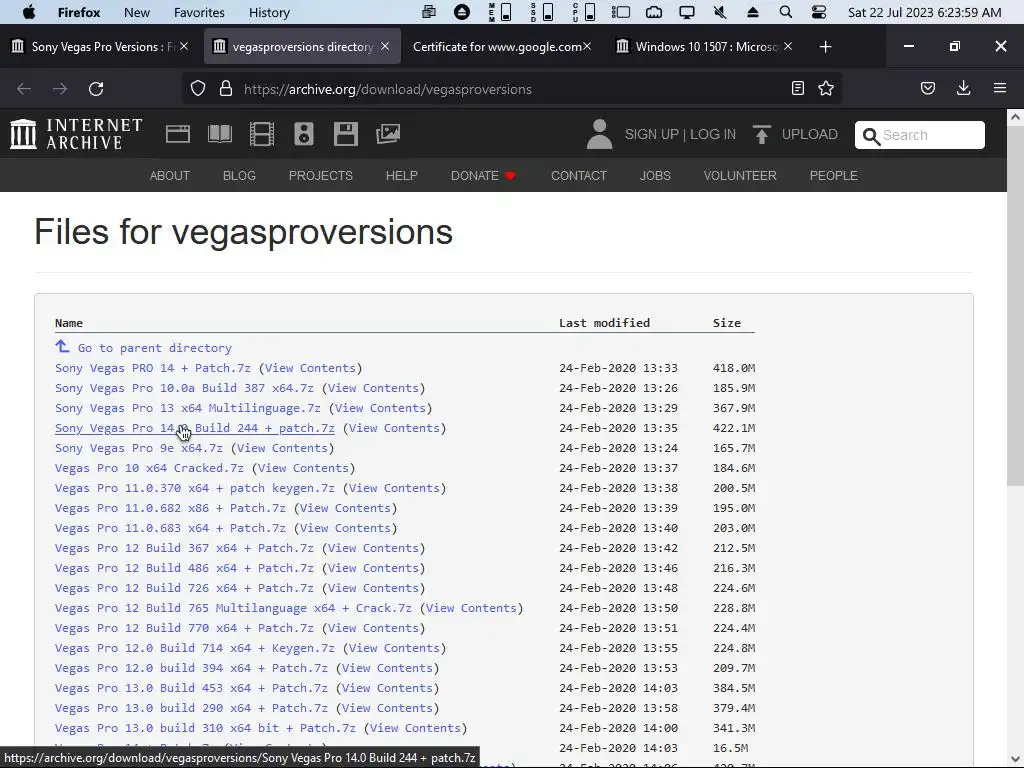
Task: Click the eject icon in the menu bar
Action: pos(752,12)
